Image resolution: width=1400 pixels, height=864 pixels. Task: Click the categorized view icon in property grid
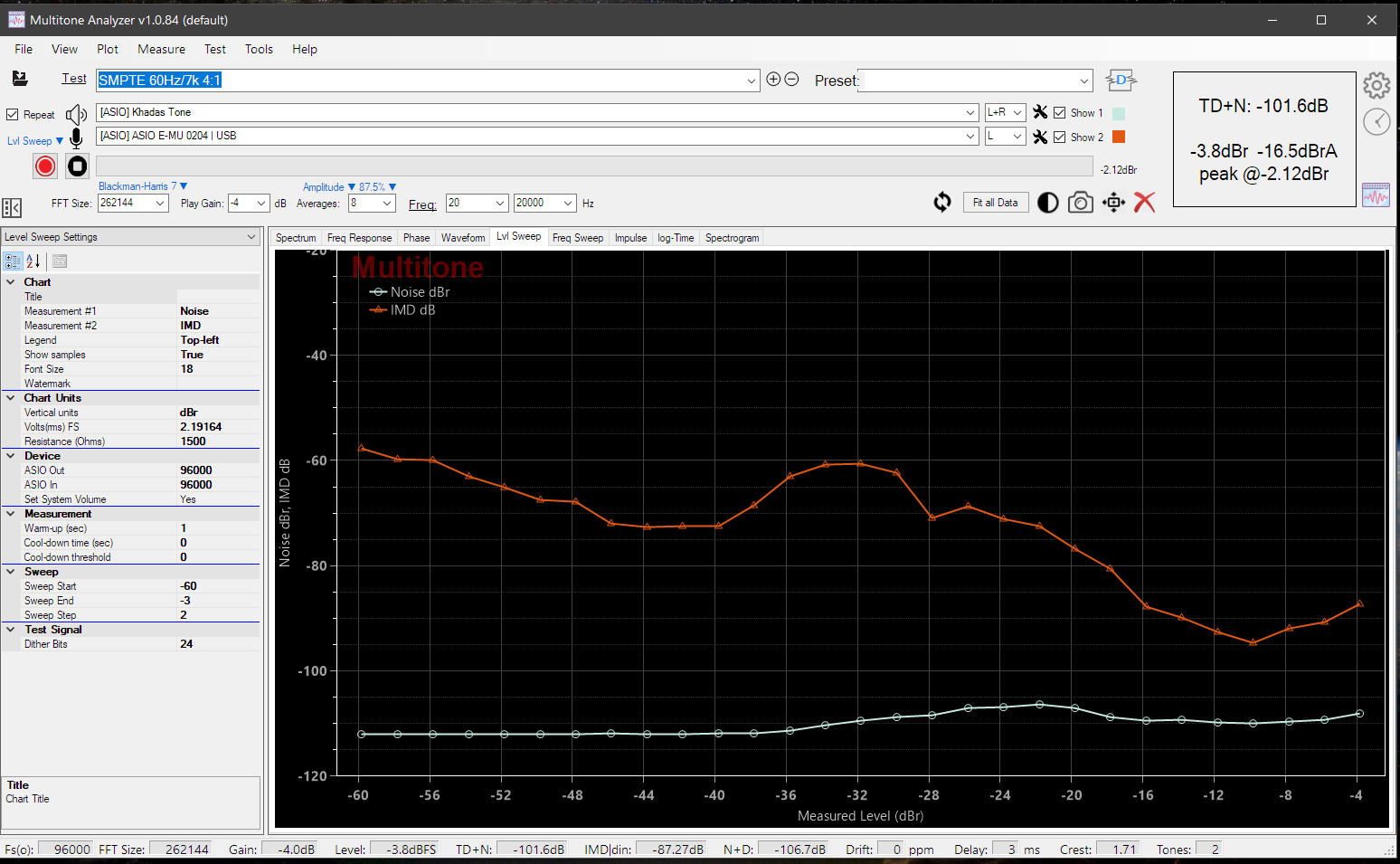14,261
